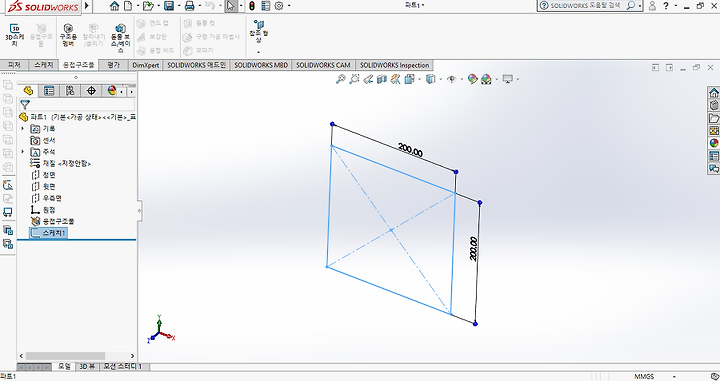The height and width of the screenshot is (381, 720).
Task: Open PropertyManager tab icon
Action: pyautogui.click(x=49, y=91)
